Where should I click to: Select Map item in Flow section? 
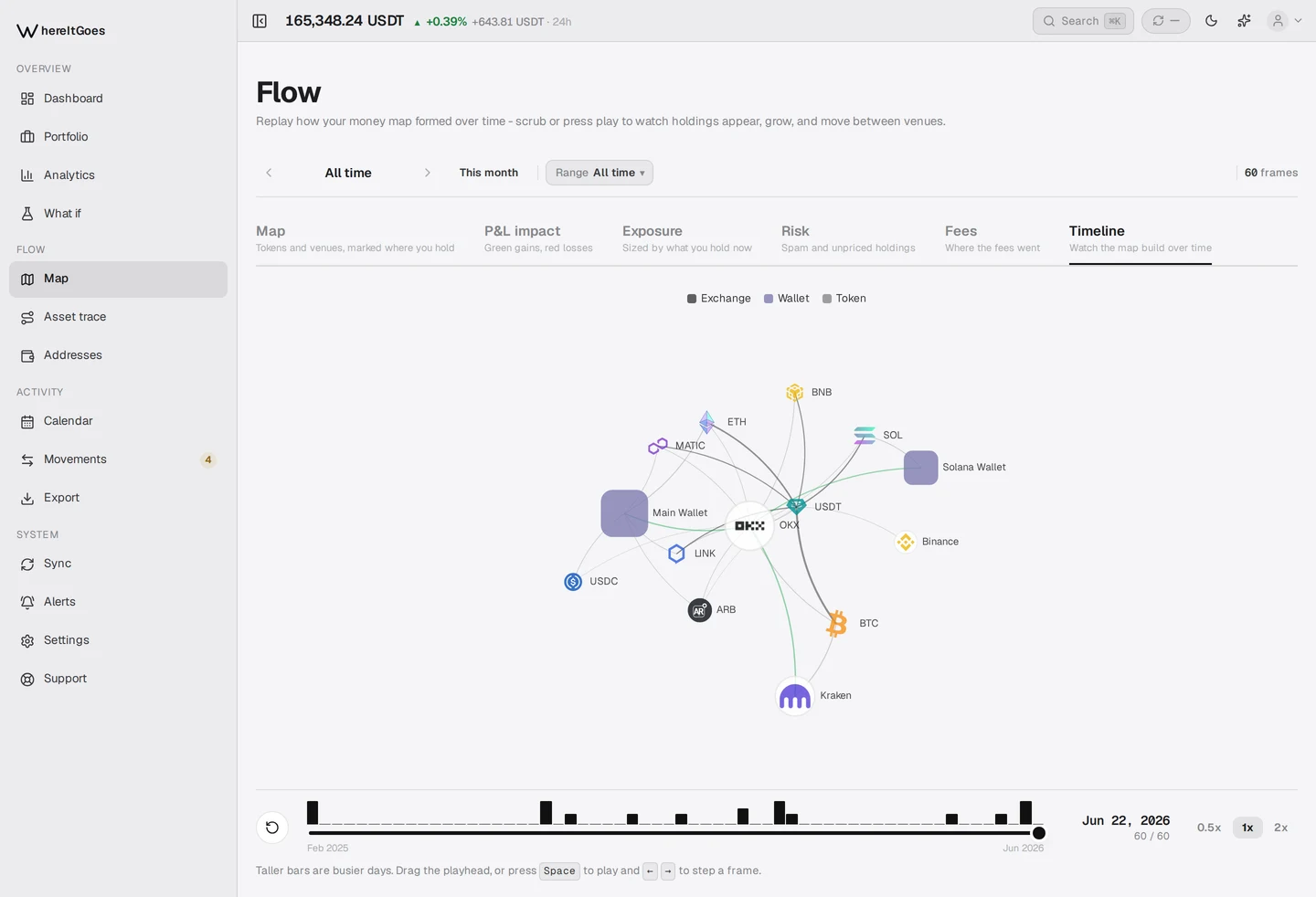tap(118, 279)
